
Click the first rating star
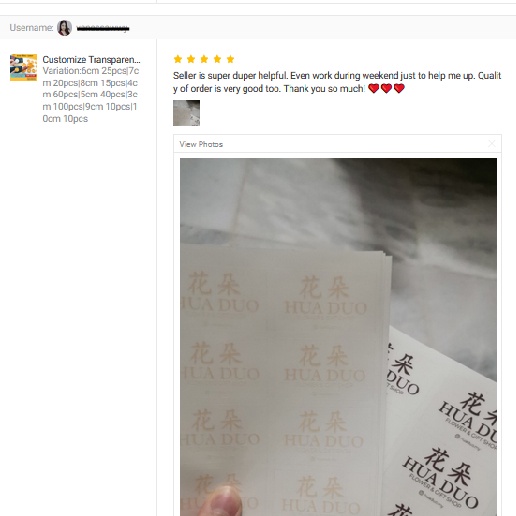tap(178, 59)
